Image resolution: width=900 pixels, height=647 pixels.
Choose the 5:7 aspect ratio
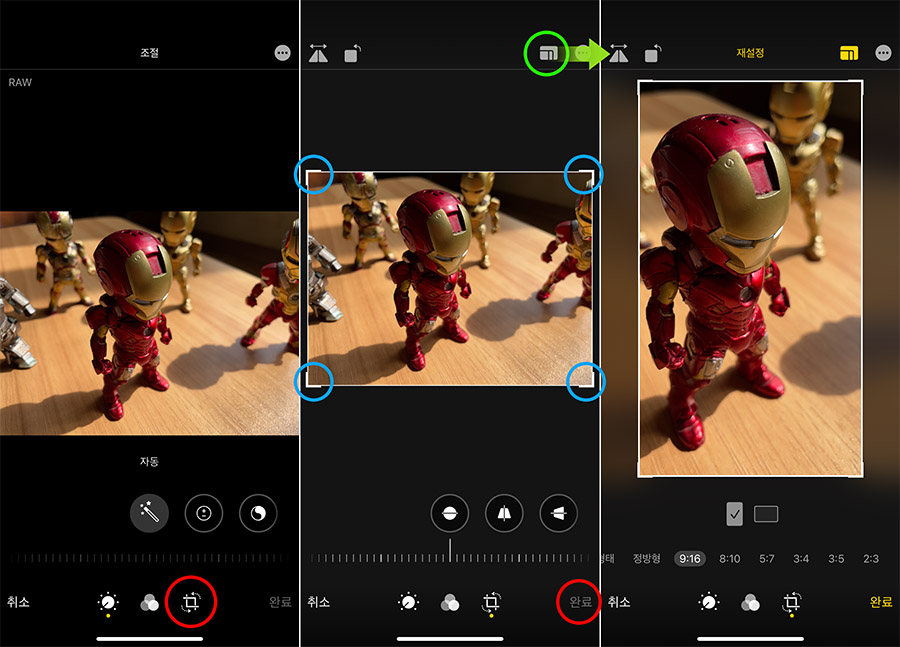(x=766, y=559)
